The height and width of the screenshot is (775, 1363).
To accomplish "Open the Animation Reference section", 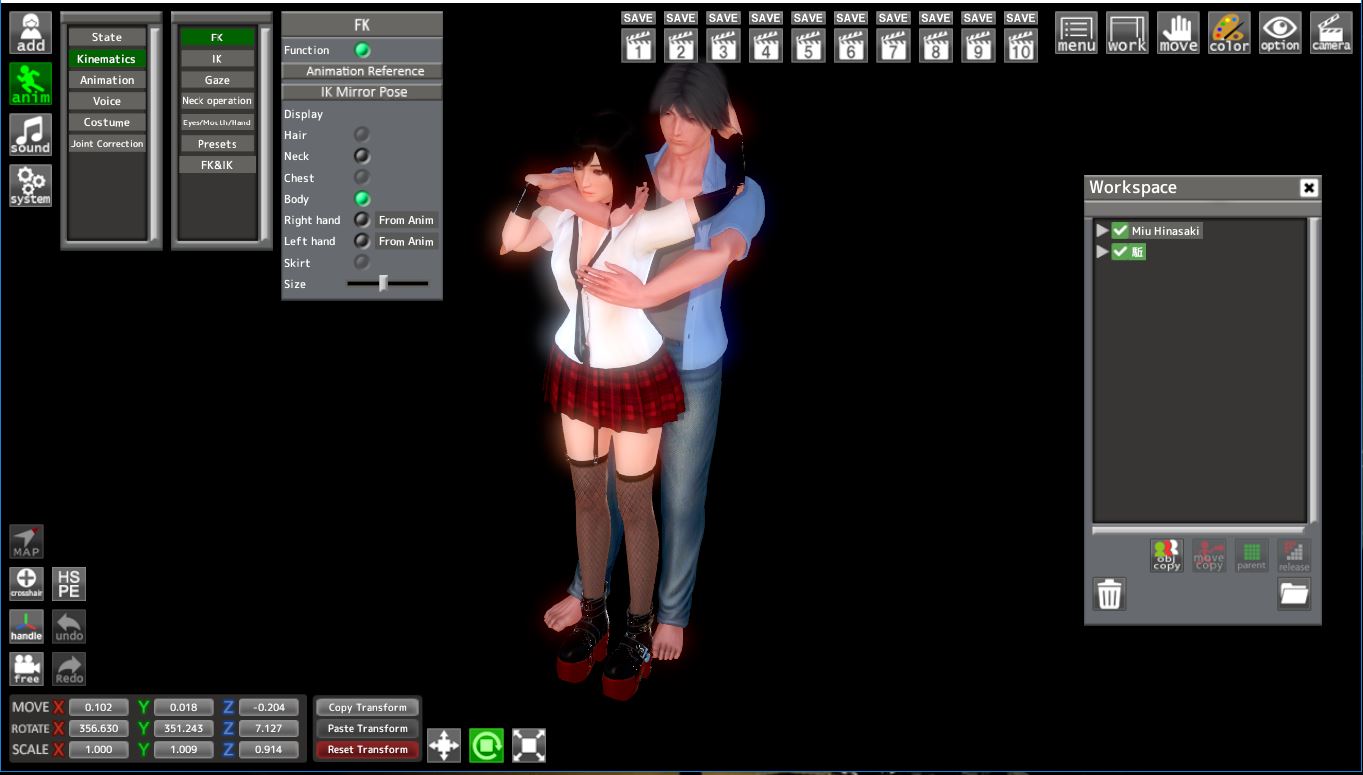I will coord(364,71).
